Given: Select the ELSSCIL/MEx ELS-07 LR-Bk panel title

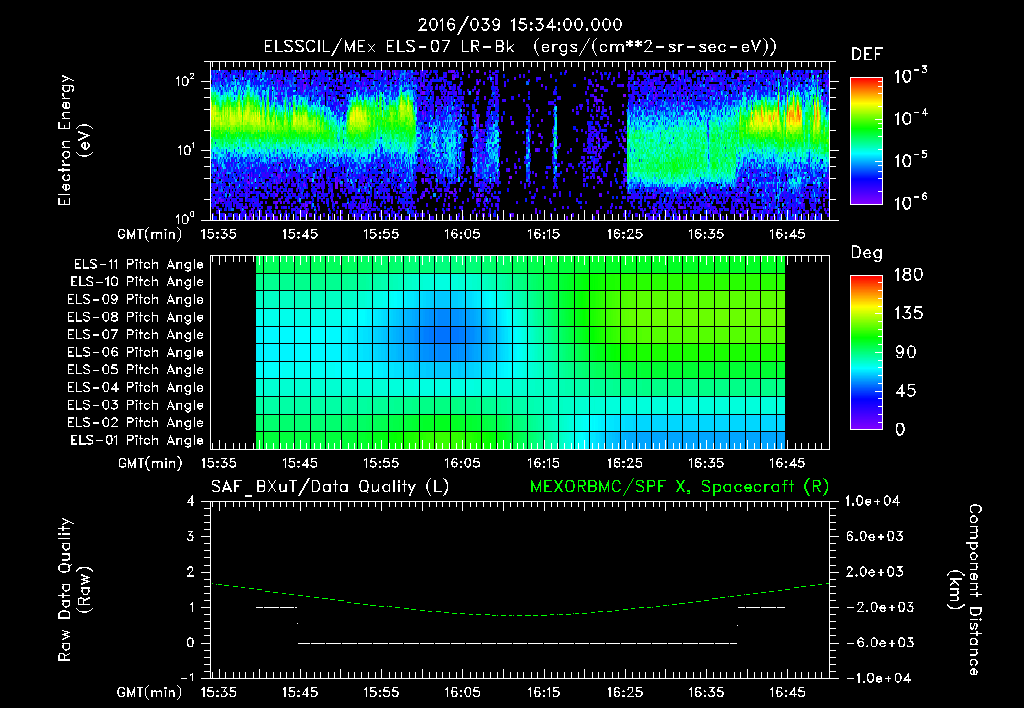Looking at the screenshot, I should click(x=520, y=47).
